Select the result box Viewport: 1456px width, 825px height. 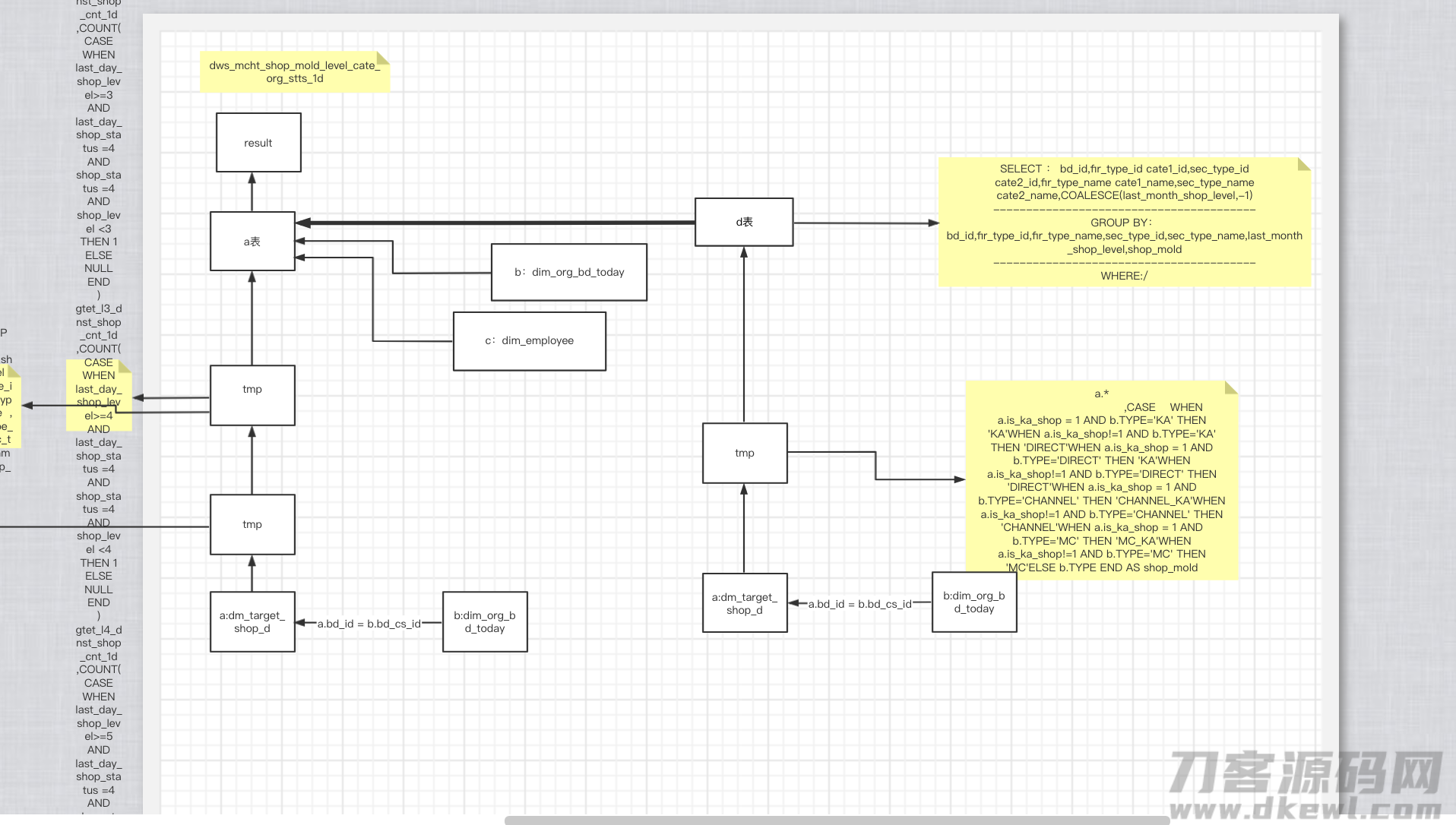pyautogui.click(x=258, y=143)
